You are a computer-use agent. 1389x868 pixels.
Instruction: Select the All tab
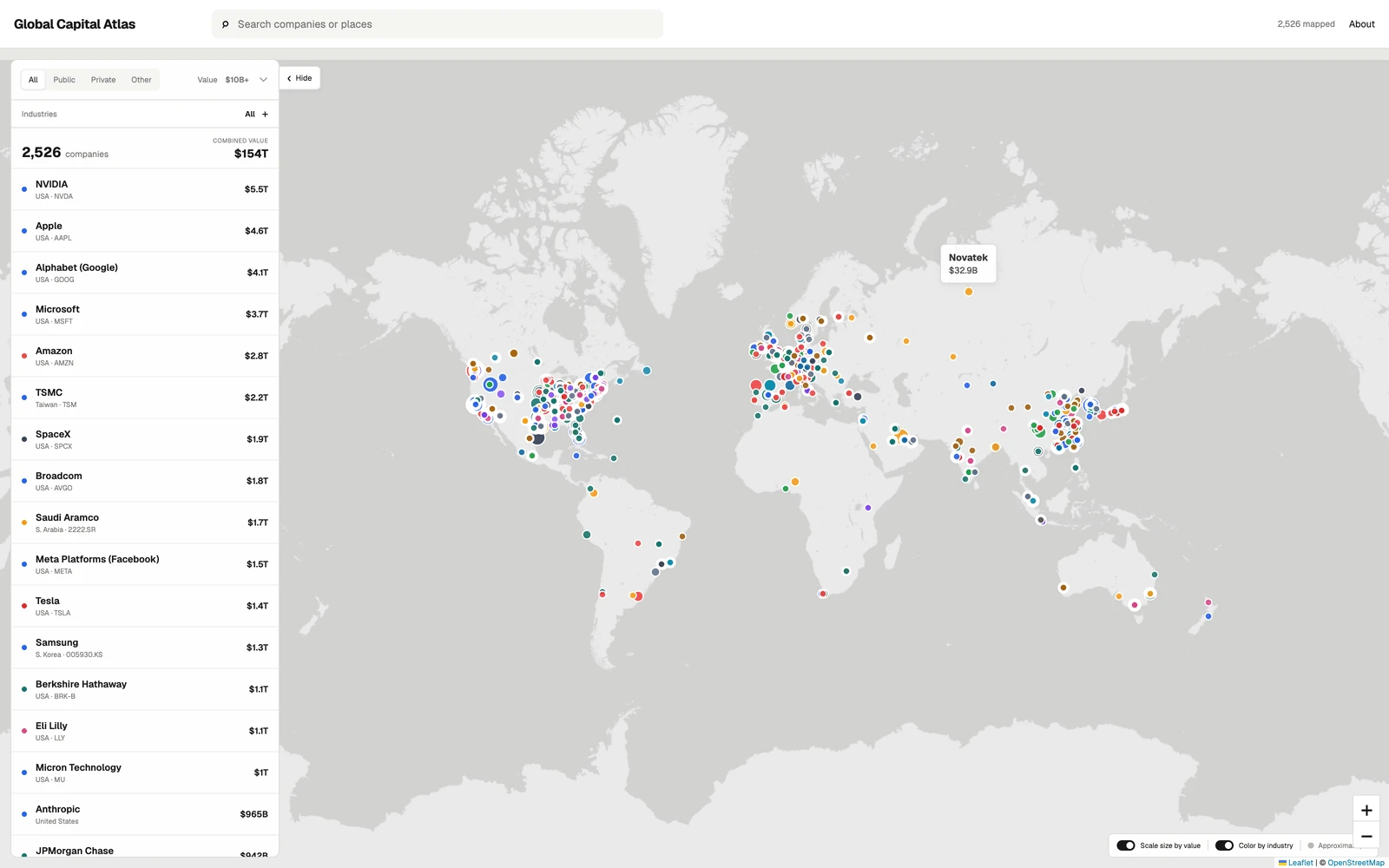(33, 80)
